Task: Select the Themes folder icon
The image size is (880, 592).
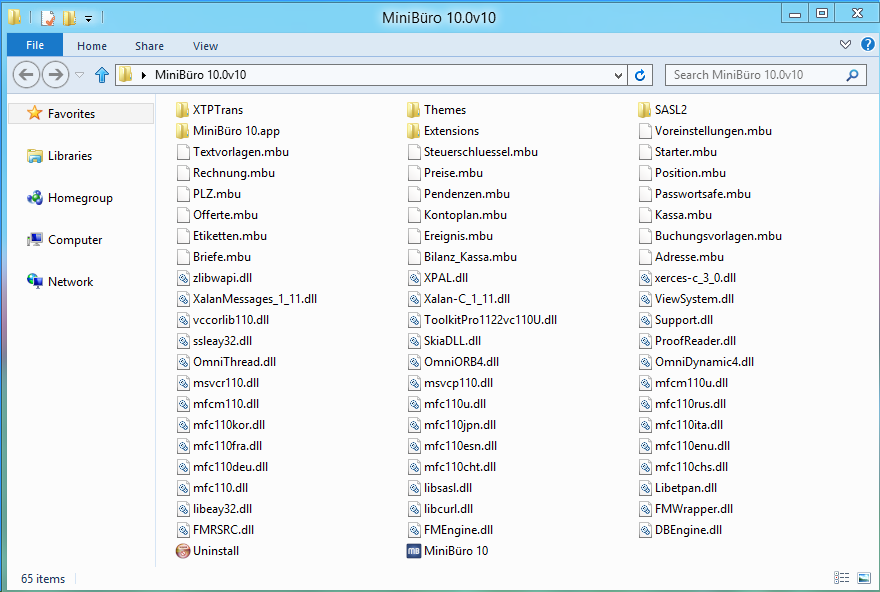Action: [414, 109]
